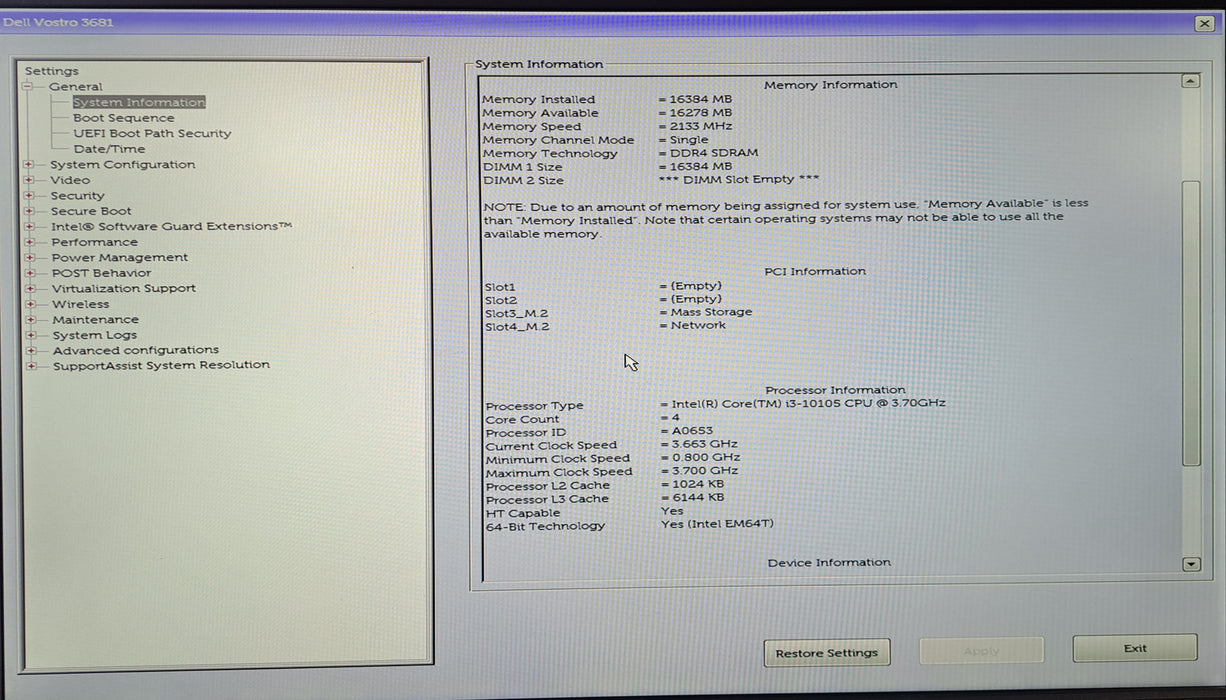Image resolution: width=1226 pixels, height=700 pixels.
Task: Open the POST Behavior category
Action: click(101, 273)
